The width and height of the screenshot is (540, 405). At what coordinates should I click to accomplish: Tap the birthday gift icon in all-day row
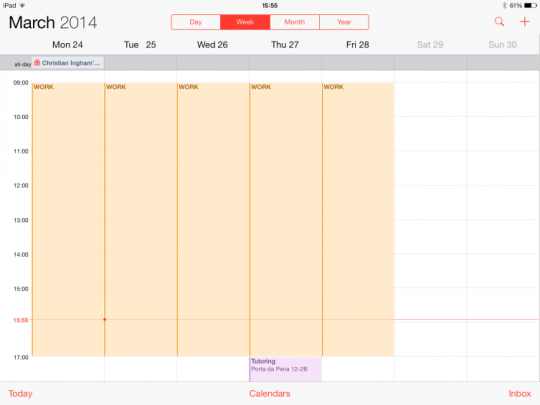[37, 63]
